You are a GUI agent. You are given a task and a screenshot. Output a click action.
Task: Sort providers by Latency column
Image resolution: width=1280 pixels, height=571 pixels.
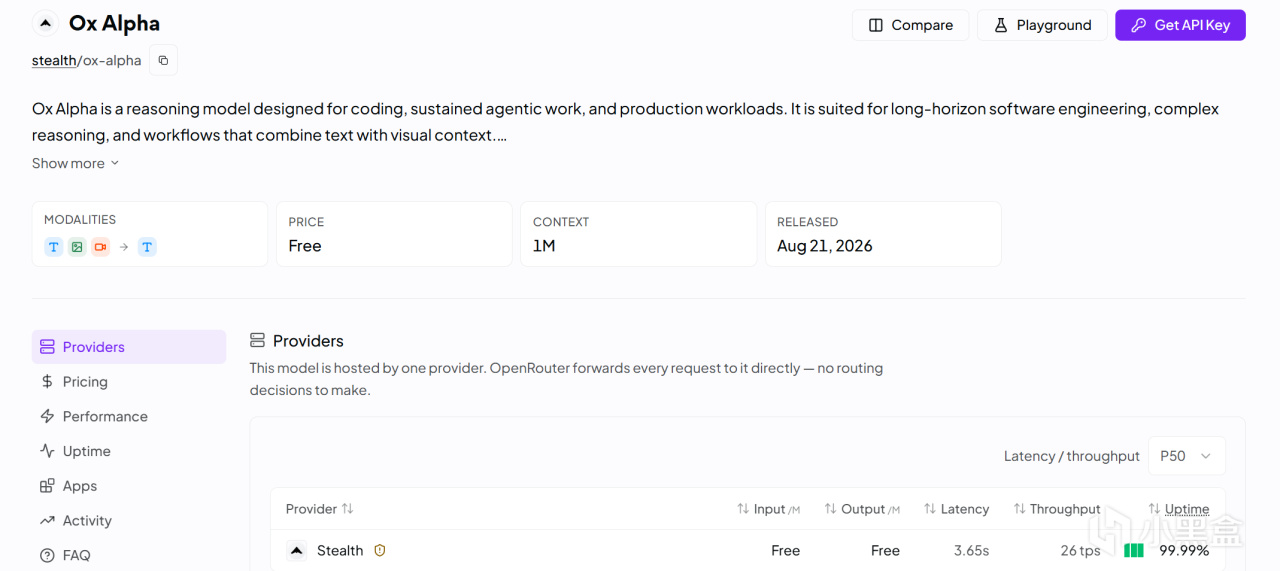956,509
